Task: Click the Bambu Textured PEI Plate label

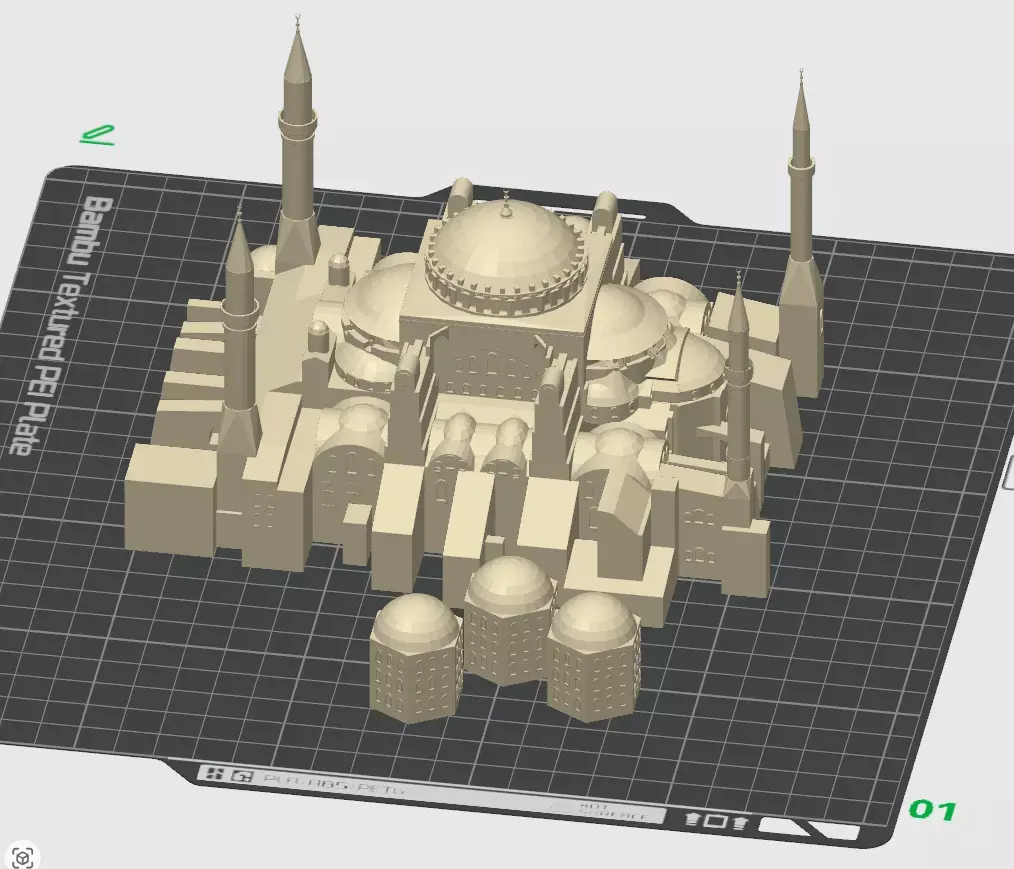Action: (x=59, y=325)
